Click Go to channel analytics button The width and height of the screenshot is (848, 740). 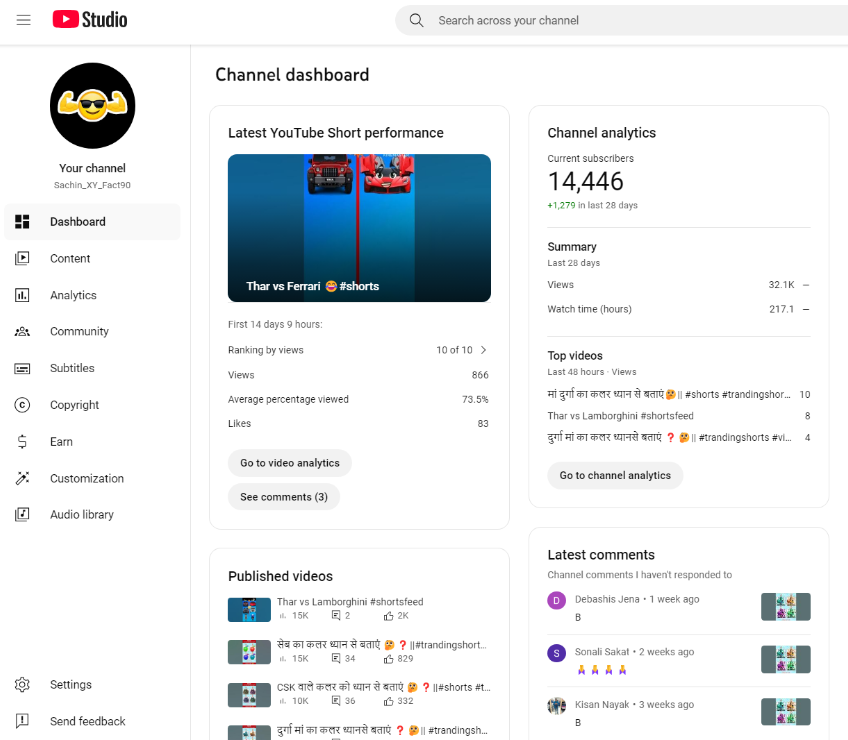click(615, 475)
